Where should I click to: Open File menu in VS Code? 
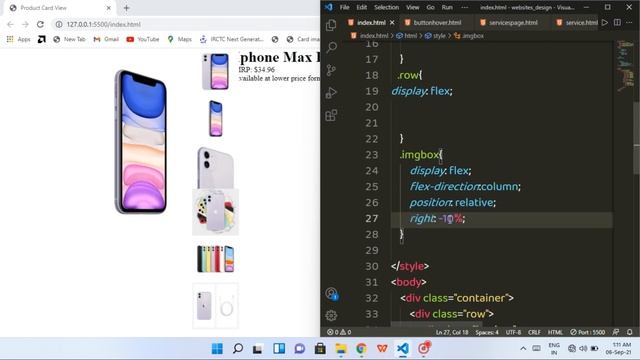344,7
